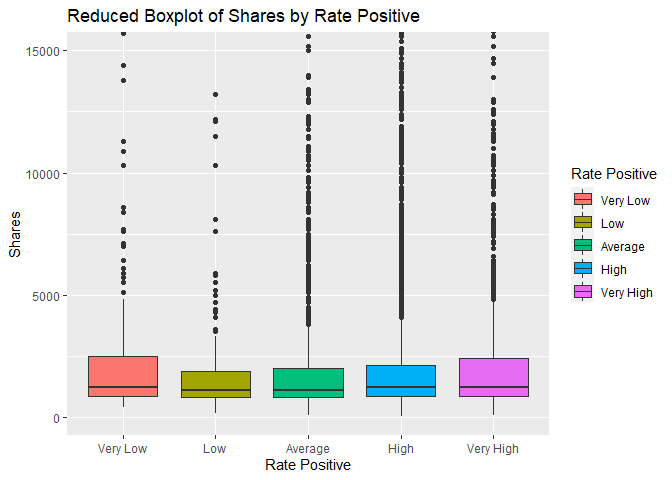Screen dimensions: 672x480
Task: Click the green Average box
Action: click(x=307, y=382)
